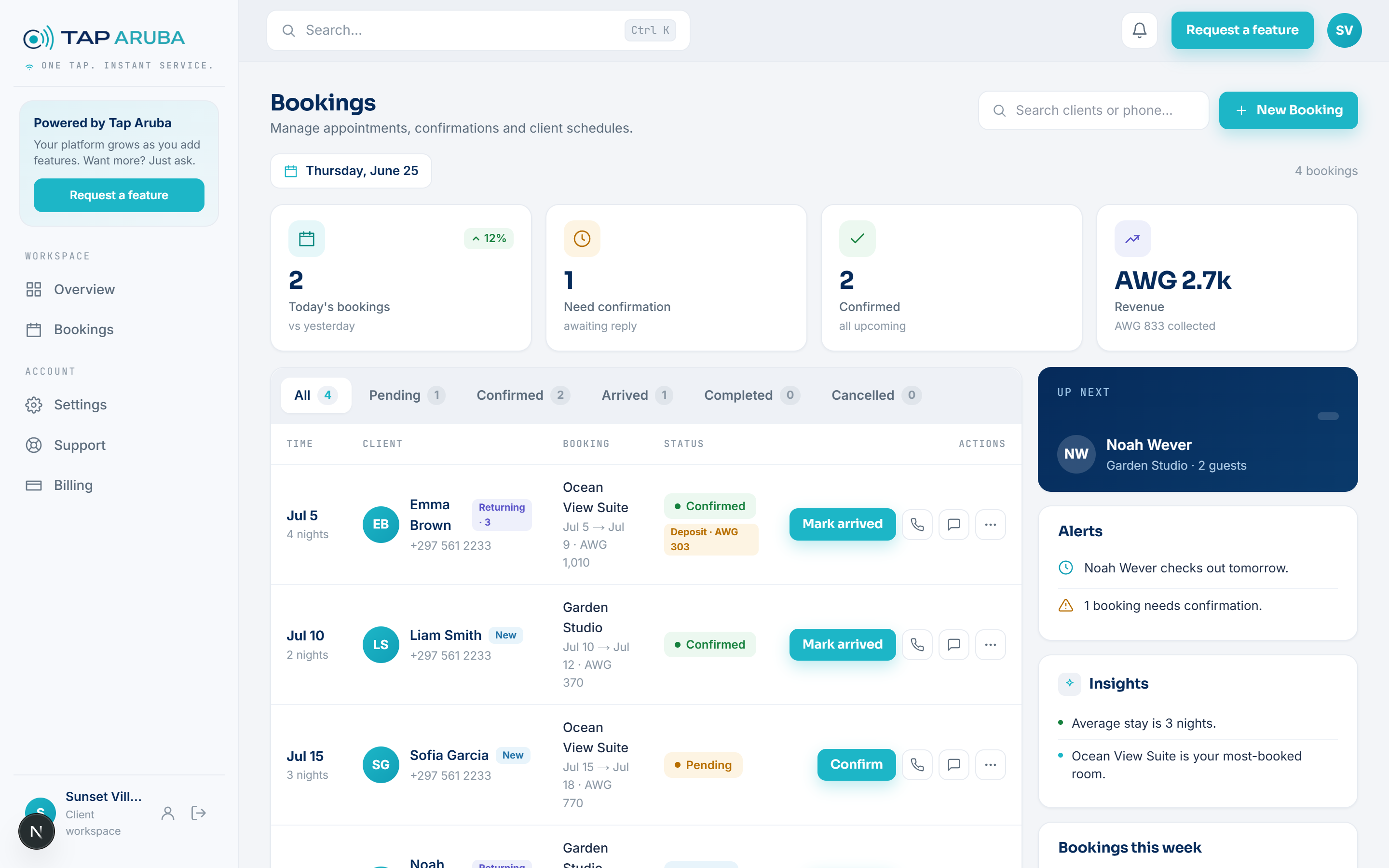
Task: Message Emma Brown with chat icon
Action: pyautogui.click(x=954, y=524)
